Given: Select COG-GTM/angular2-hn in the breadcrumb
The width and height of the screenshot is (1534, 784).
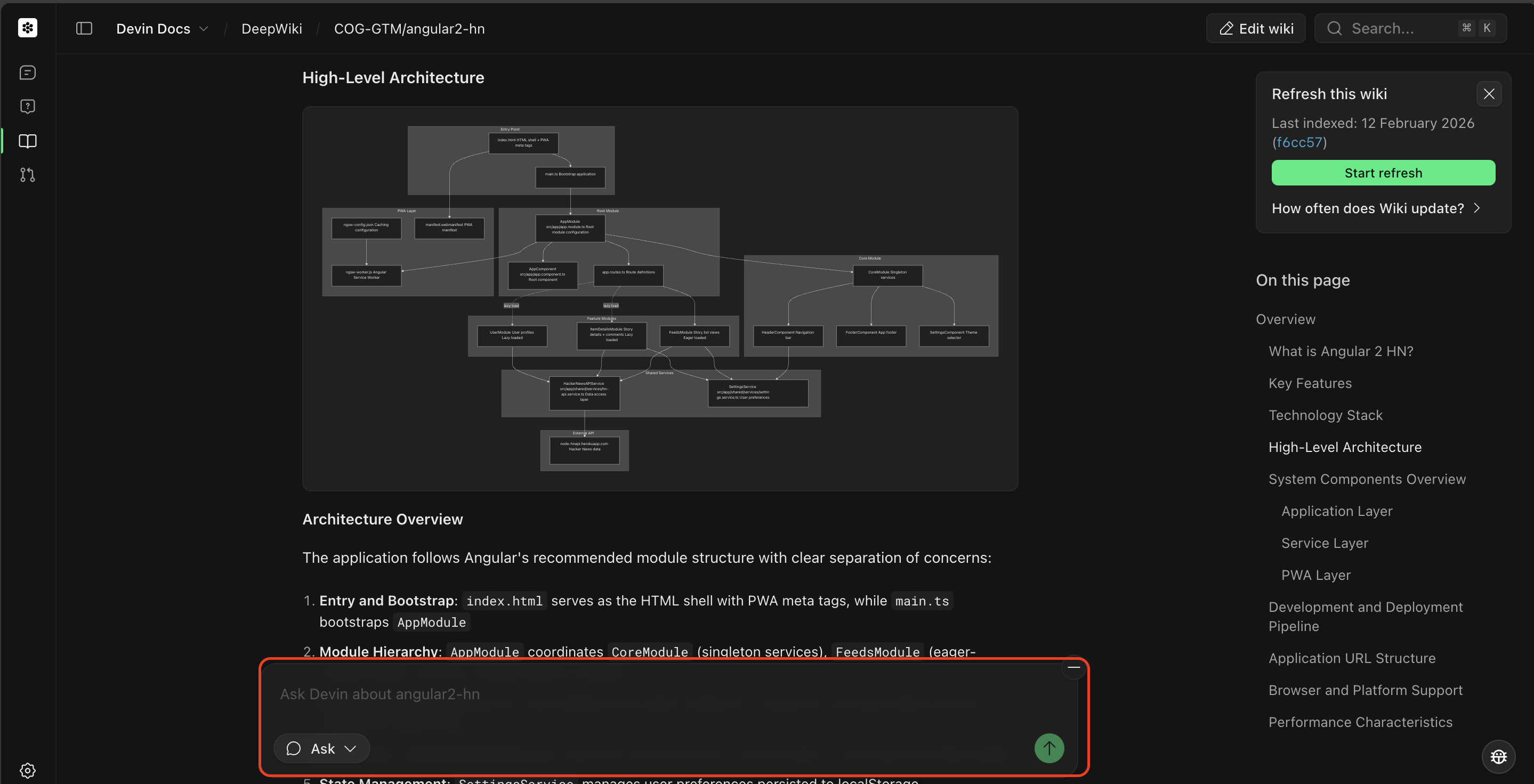Looking at the screenshot, I should coord(408,28).
